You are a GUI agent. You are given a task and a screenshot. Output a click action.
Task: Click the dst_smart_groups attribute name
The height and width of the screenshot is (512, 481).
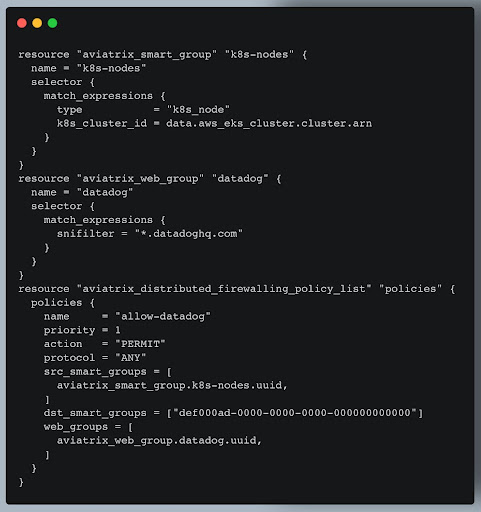(x=95, y=413)
